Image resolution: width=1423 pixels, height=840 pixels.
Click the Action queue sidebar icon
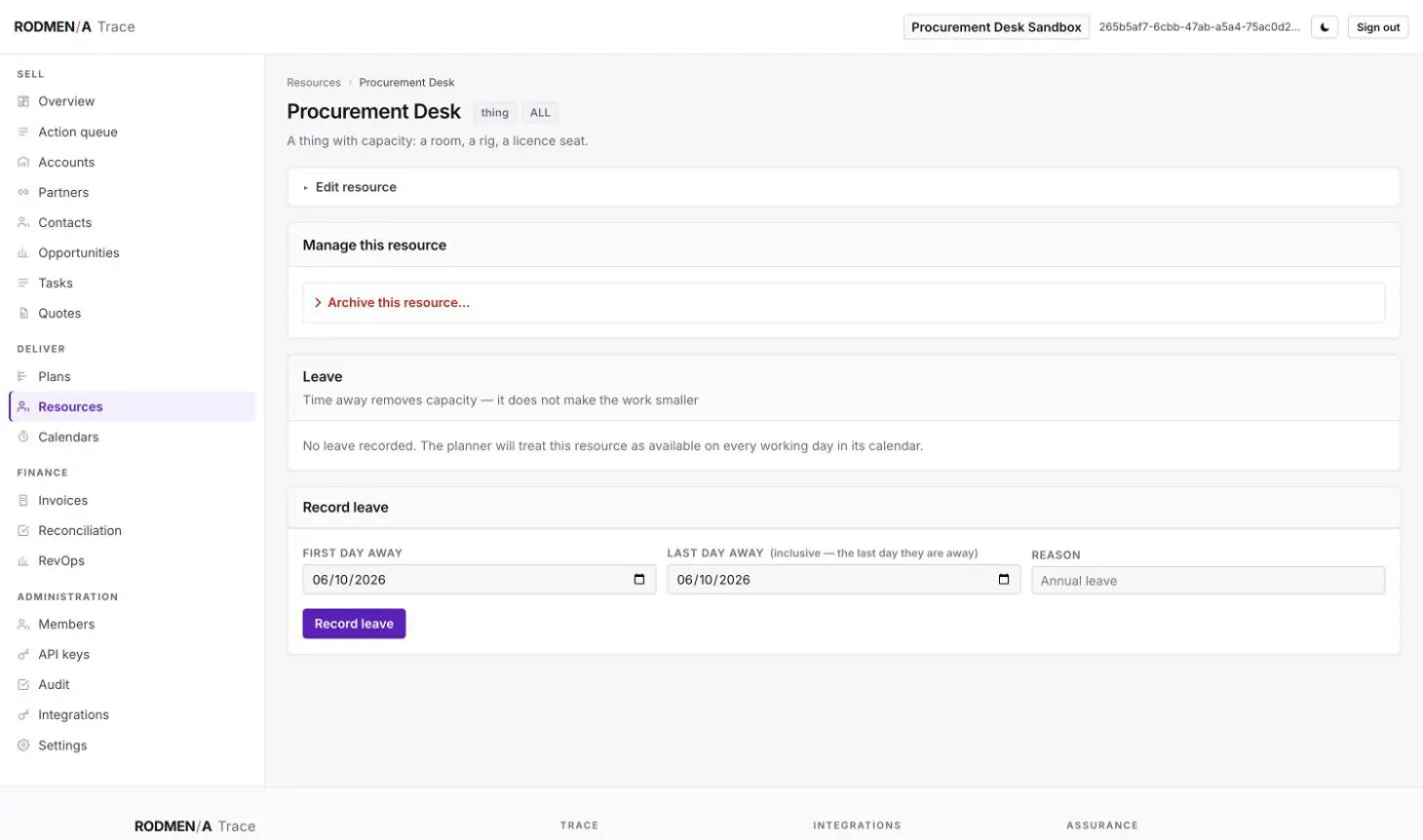[x=23, y=132]
